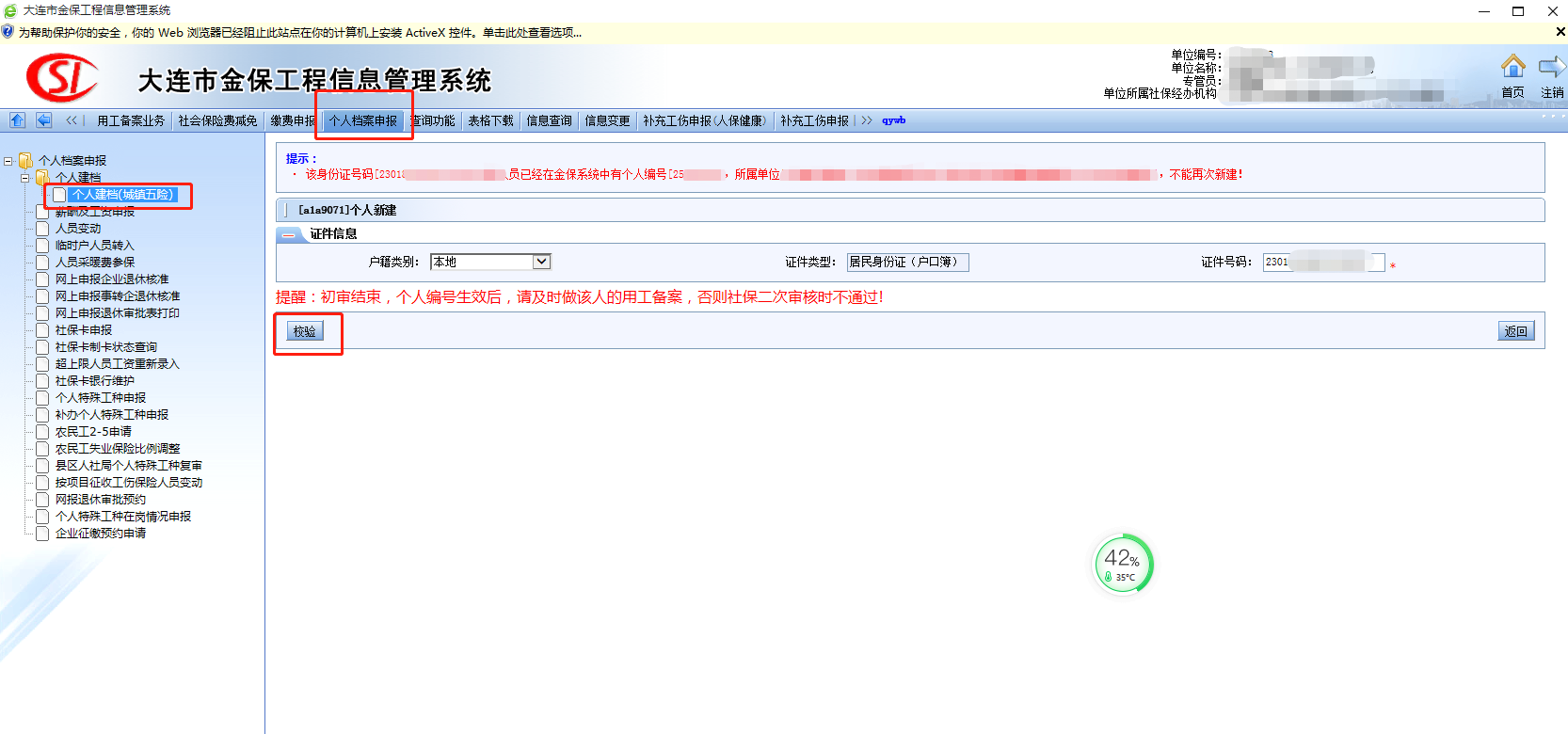Click the 返回 return button

point(1515,331)
